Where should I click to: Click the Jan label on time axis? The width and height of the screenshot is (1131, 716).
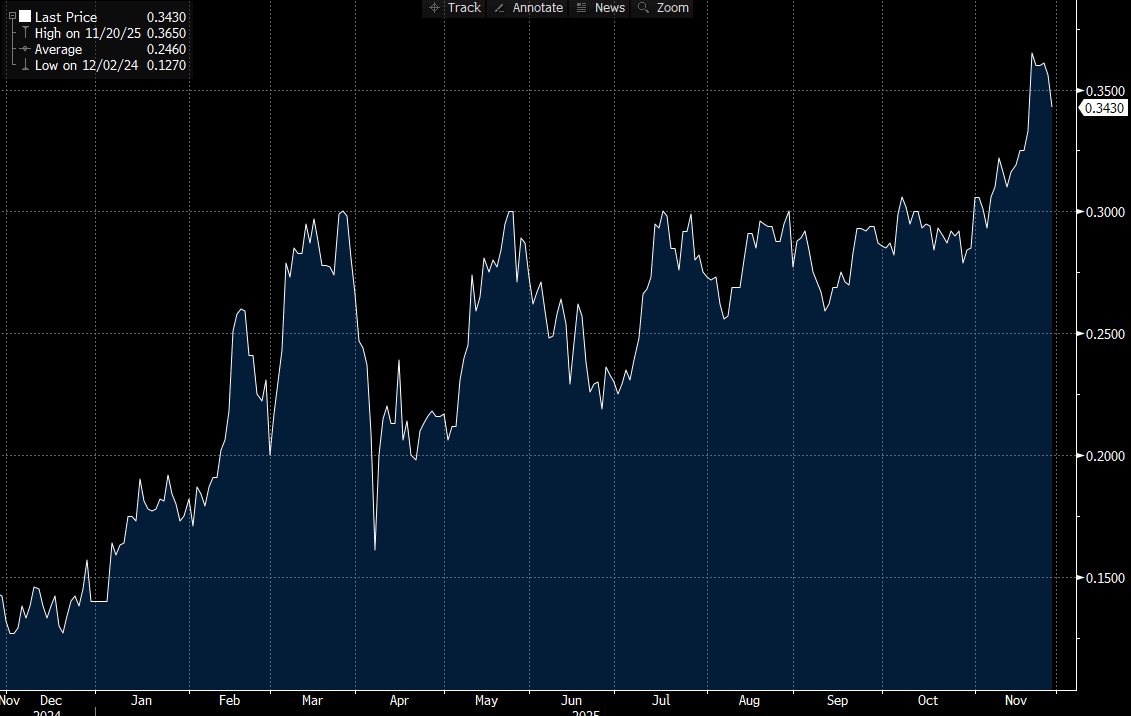pyautogui.click(x=141, y=701)
